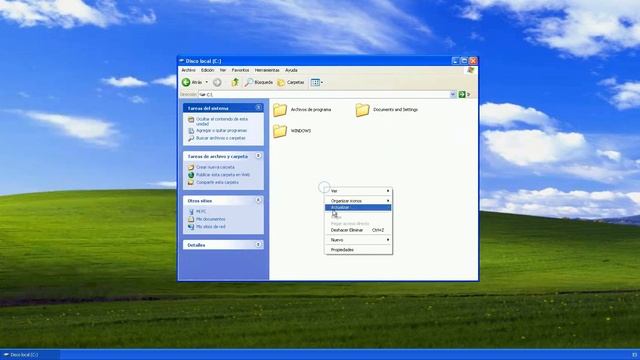Click Buscar archivos o carpetas link
Viewport: 640px width, 360px height.
[x=220, y=138]
